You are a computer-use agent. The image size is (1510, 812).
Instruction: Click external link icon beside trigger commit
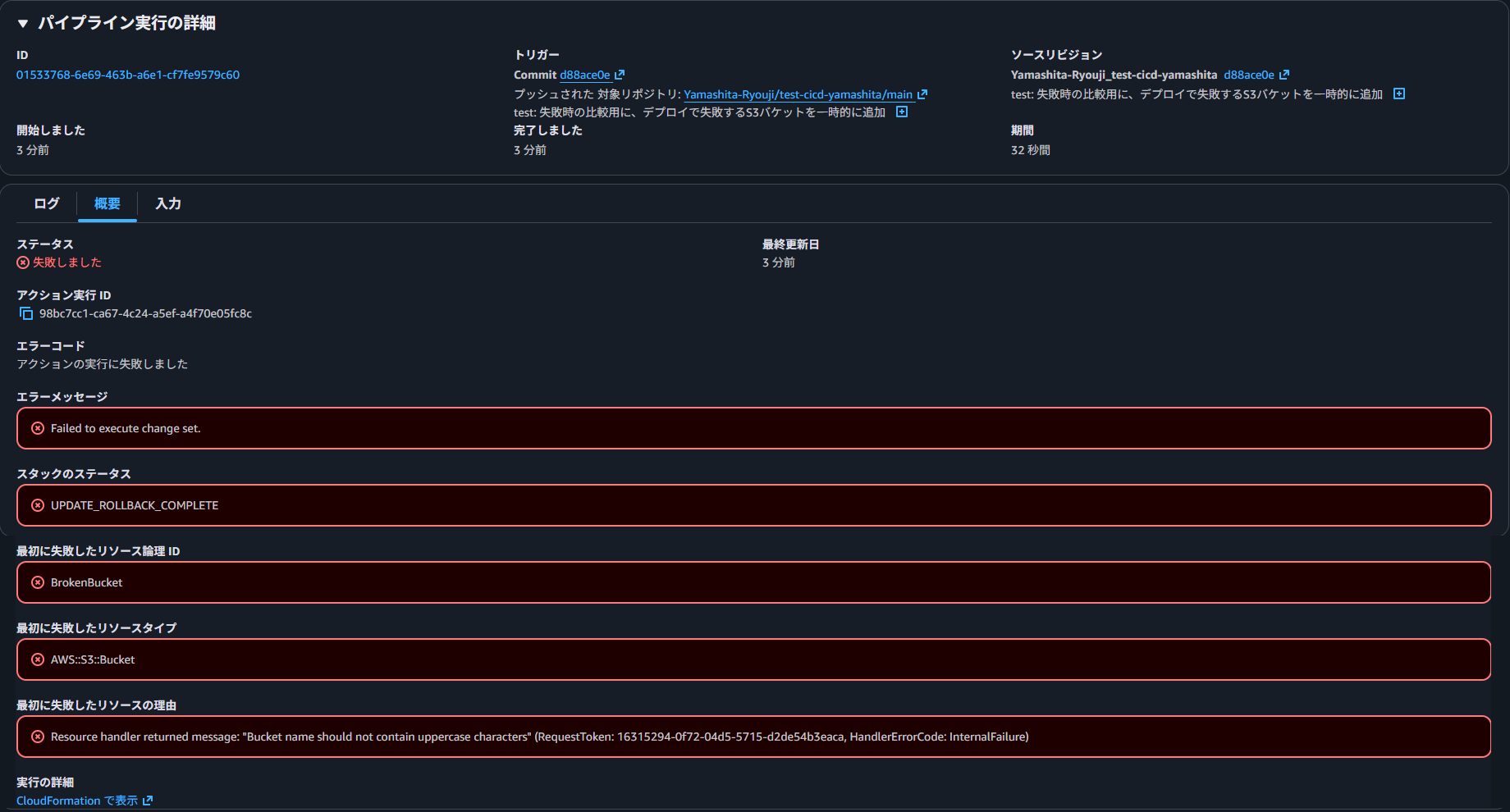tap(620, 75)
